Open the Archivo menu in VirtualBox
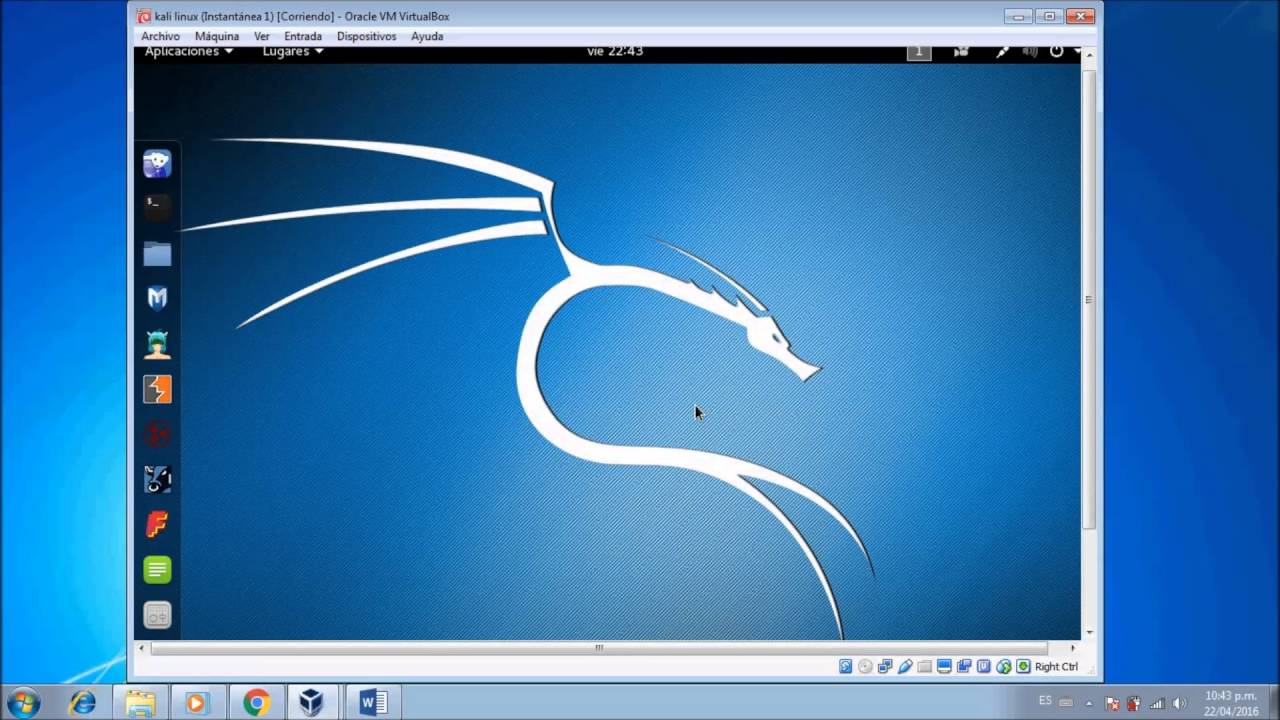This screenshot has height=720, width=1280. 160,36
